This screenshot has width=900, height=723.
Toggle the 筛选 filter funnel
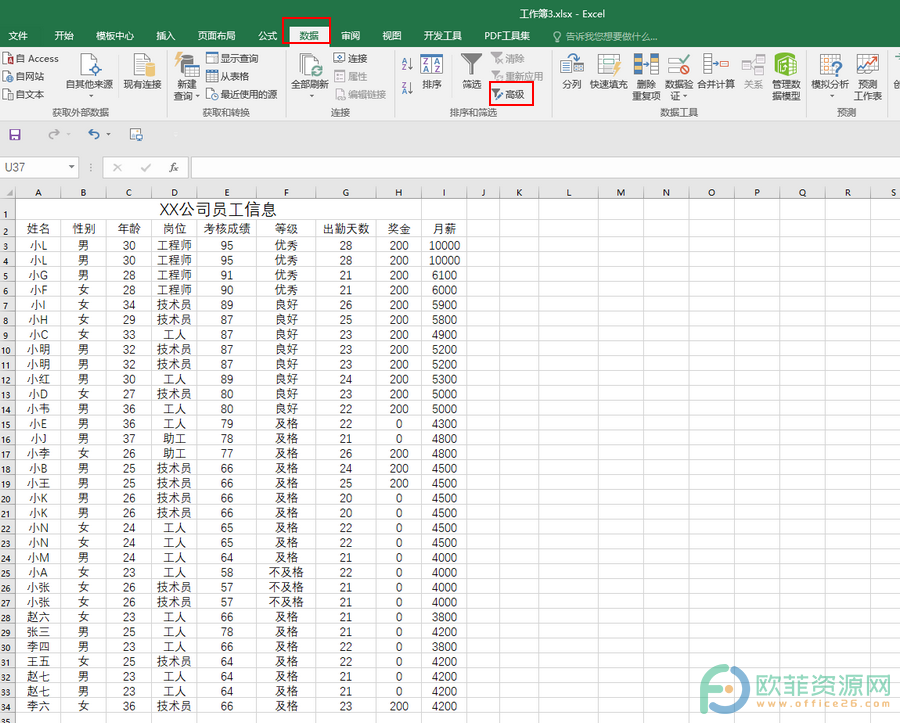click(x=471, y=72)
